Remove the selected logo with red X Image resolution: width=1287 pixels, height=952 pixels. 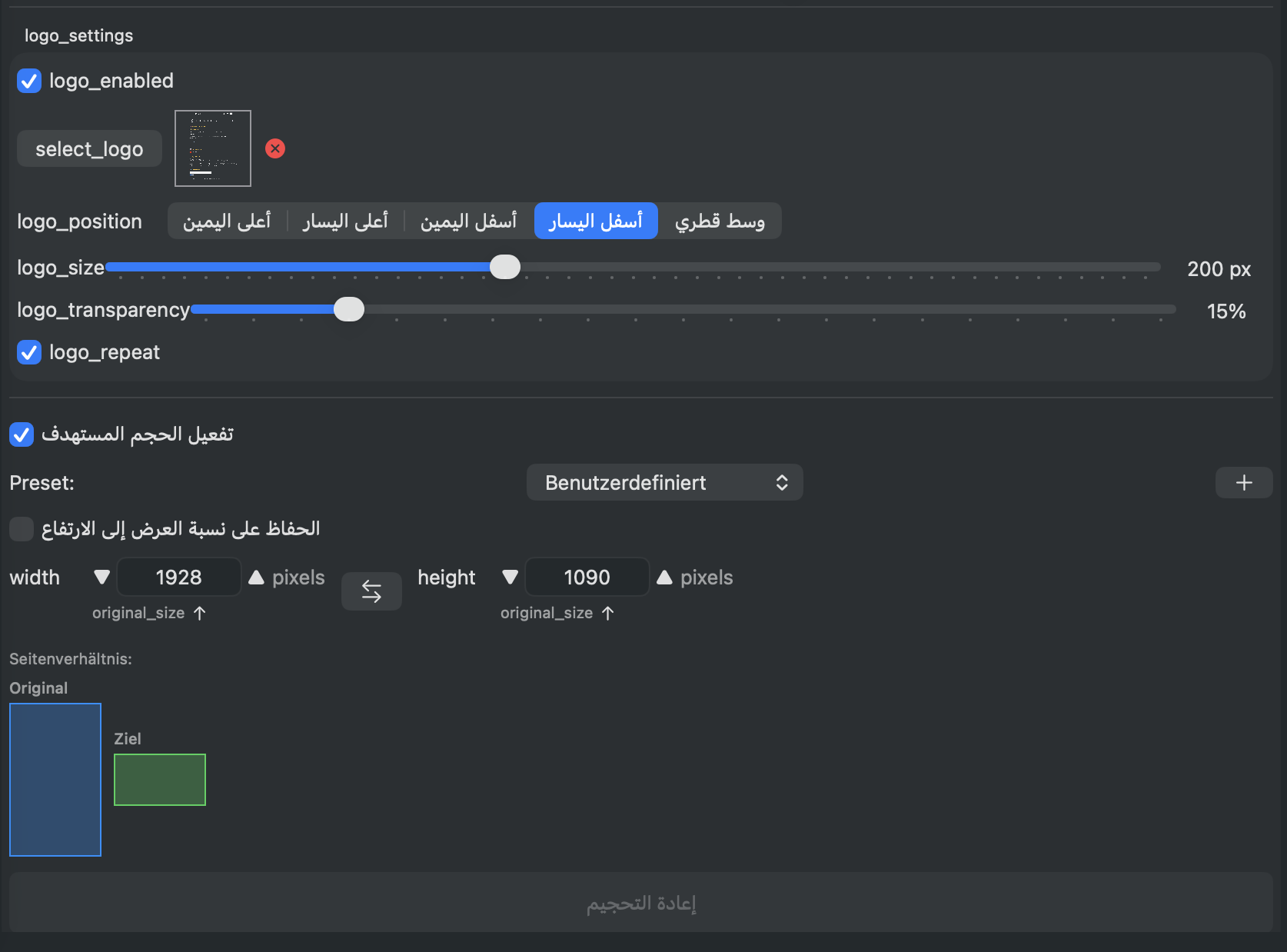(x=275, y=148)
